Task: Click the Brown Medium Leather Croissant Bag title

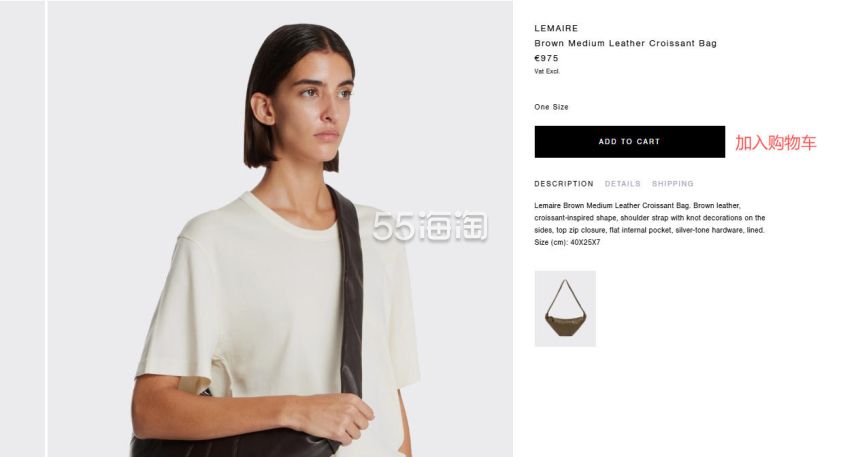Action: pos(625,43)
